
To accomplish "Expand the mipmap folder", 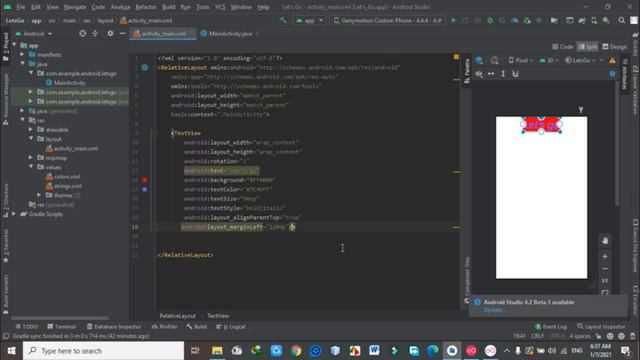I will (x=31, y=158).
